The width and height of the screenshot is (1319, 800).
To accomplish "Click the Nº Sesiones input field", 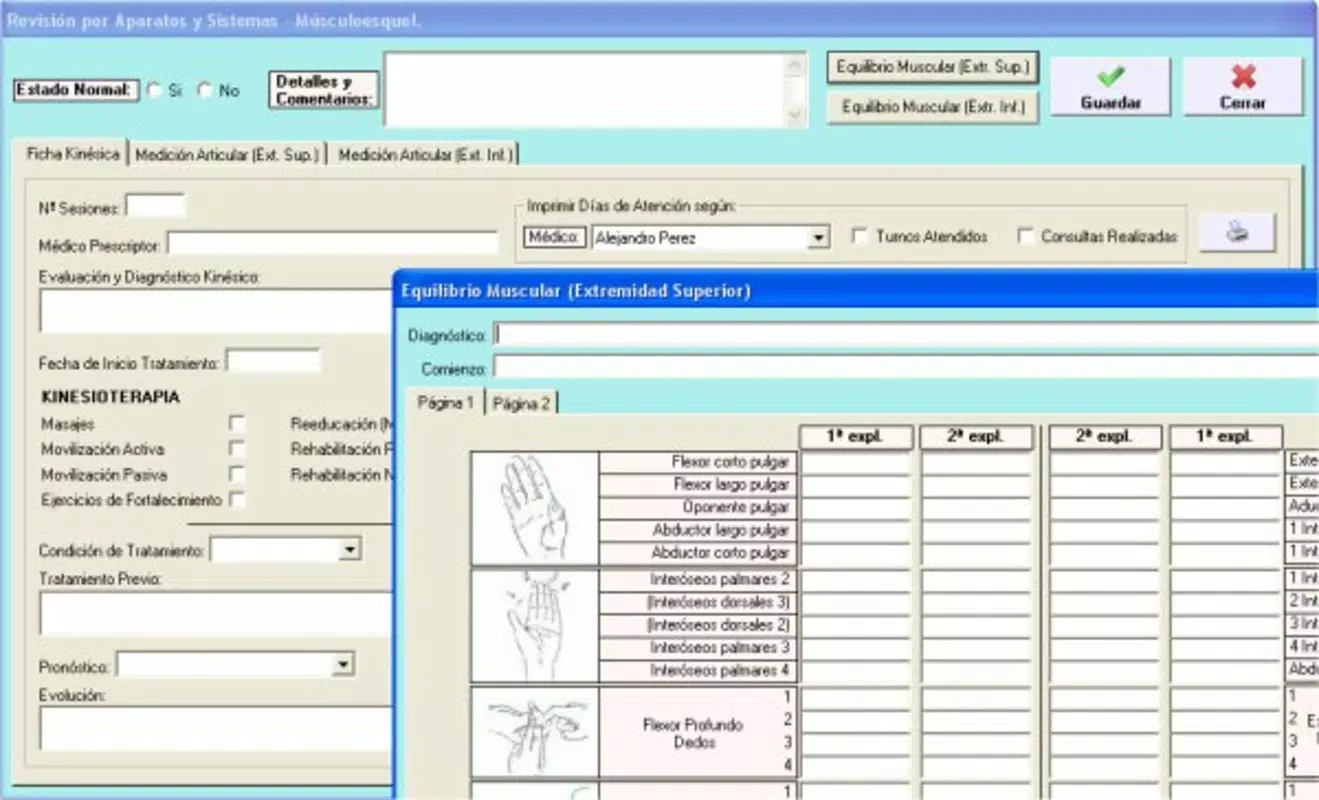I will coord(155,207).
